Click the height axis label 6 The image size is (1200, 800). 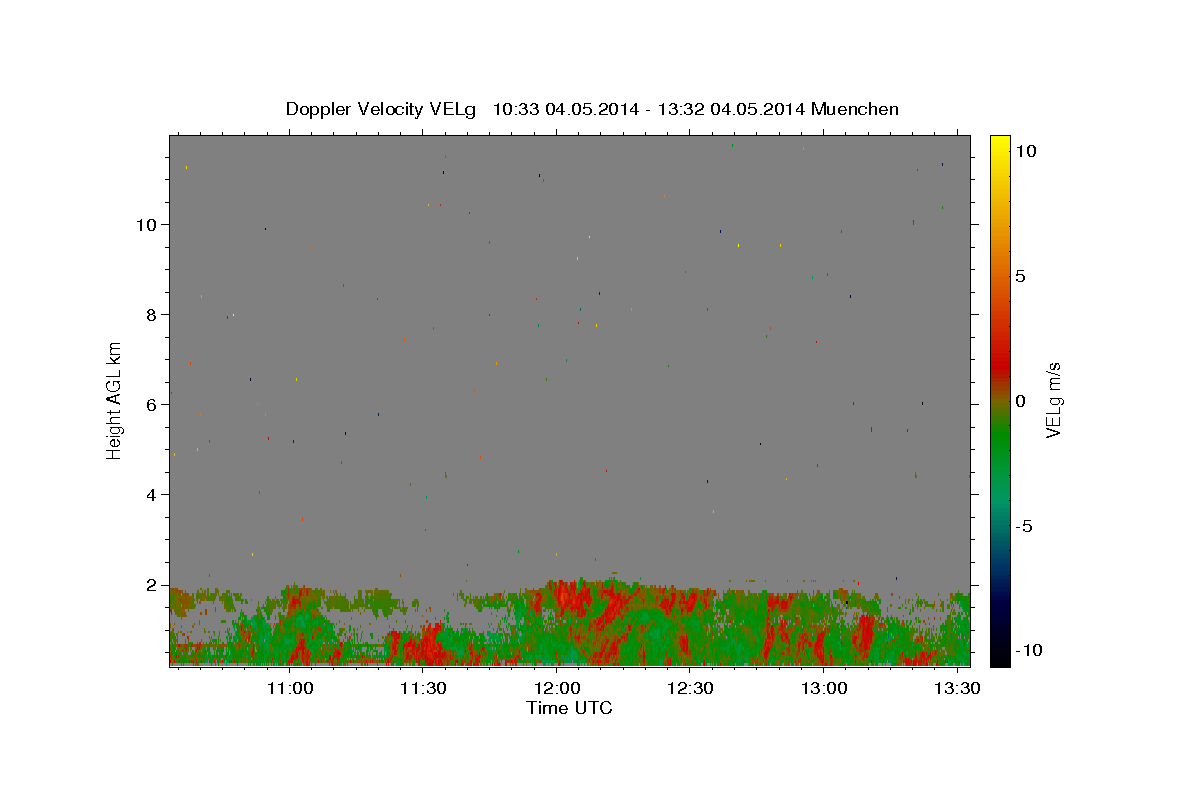[153, 405]
